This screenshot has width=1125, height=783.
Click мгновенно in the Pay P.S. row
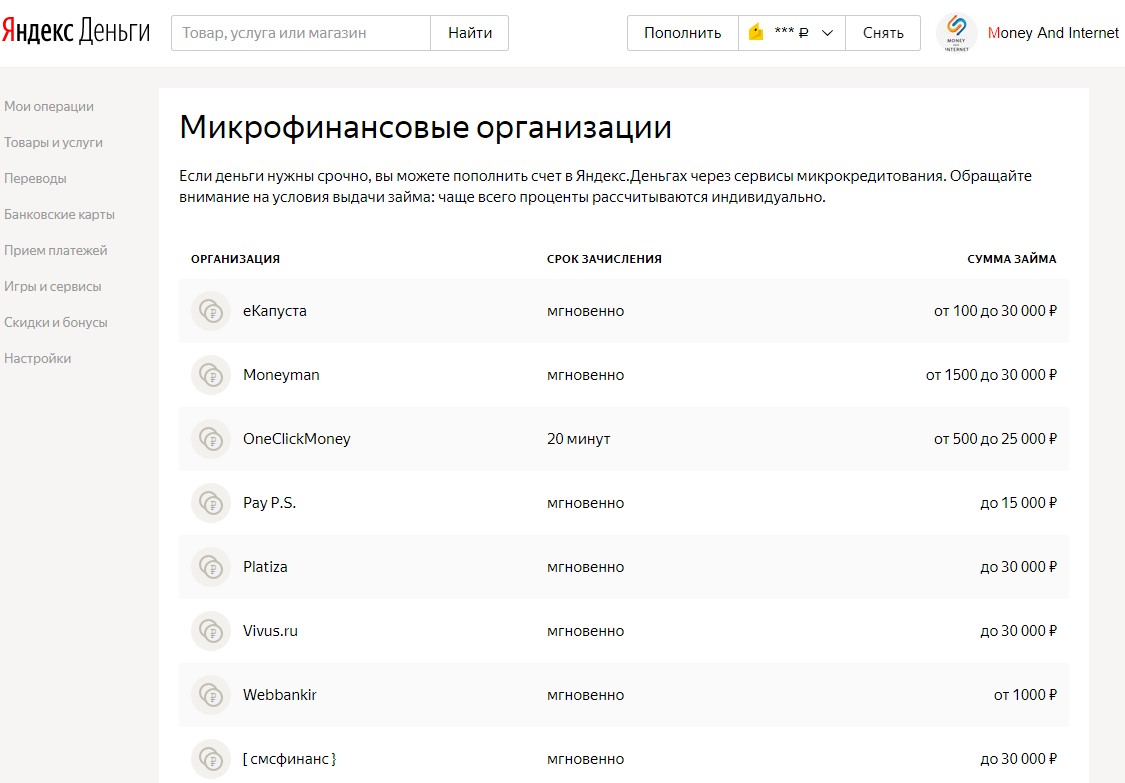click(x=585, y=503)
